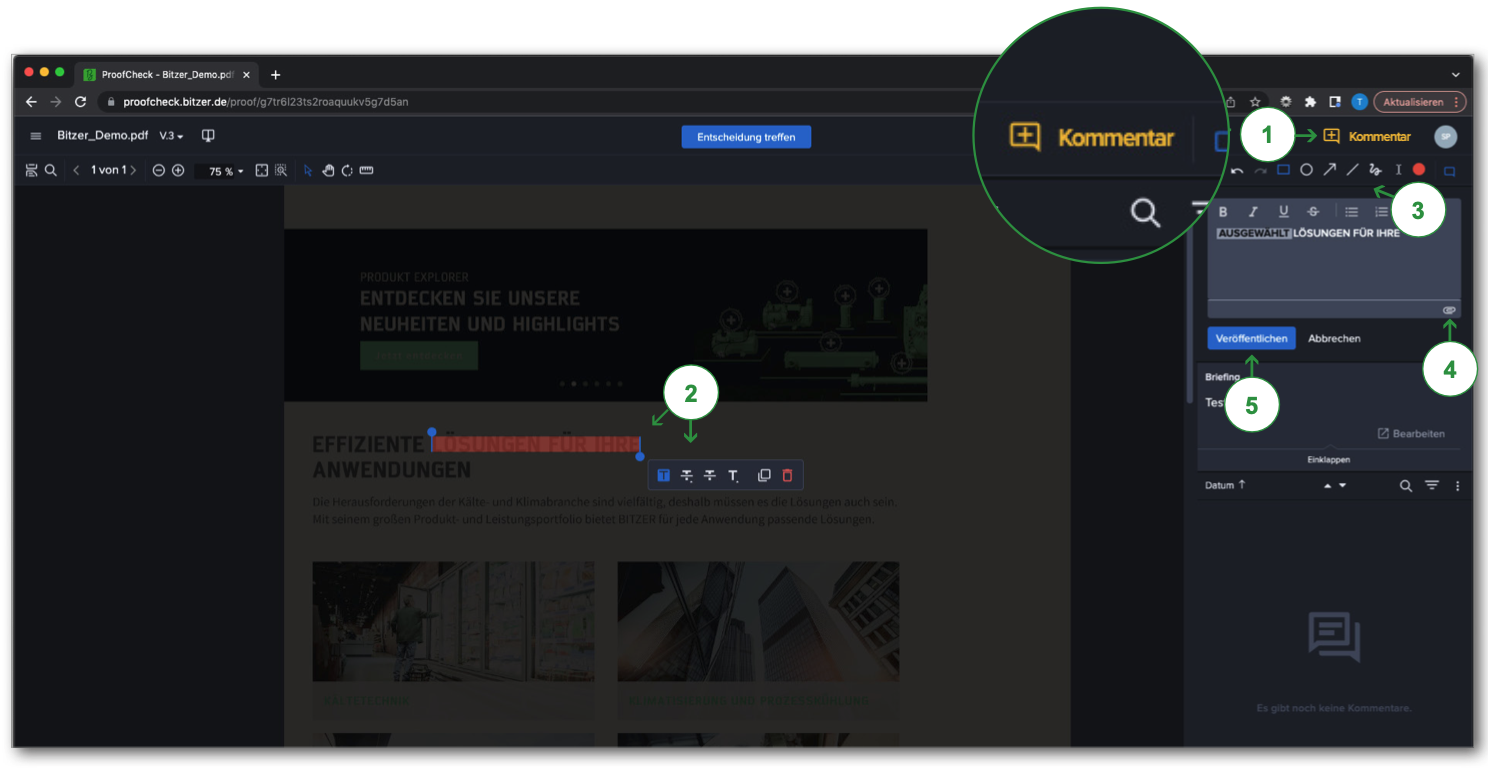
Task: Open the comment list three-dot menu
Action: point(1457,486)
